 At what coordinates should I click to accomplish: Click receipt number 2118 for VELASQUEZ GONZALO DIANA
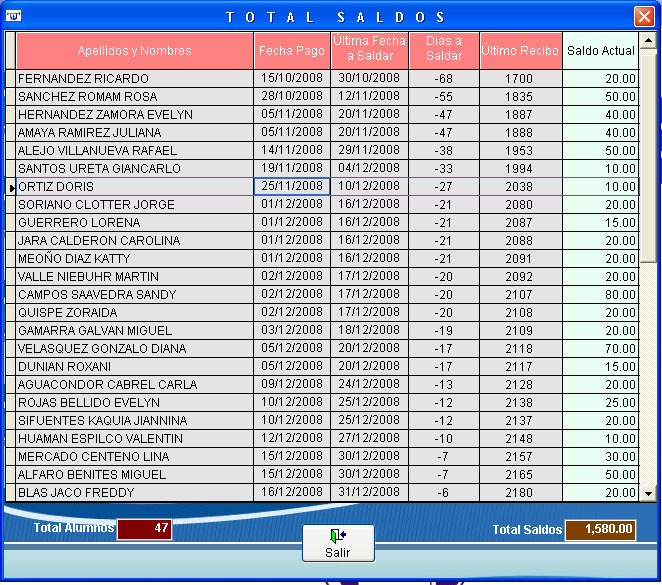click(519, 349)
